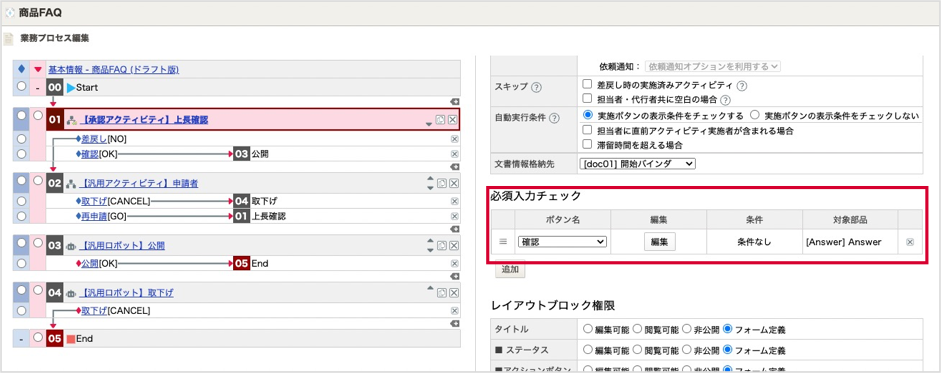This screenshot has height=373, width=941.
Task: Collapse tree with red triangle icon
Action: point(38,70)
